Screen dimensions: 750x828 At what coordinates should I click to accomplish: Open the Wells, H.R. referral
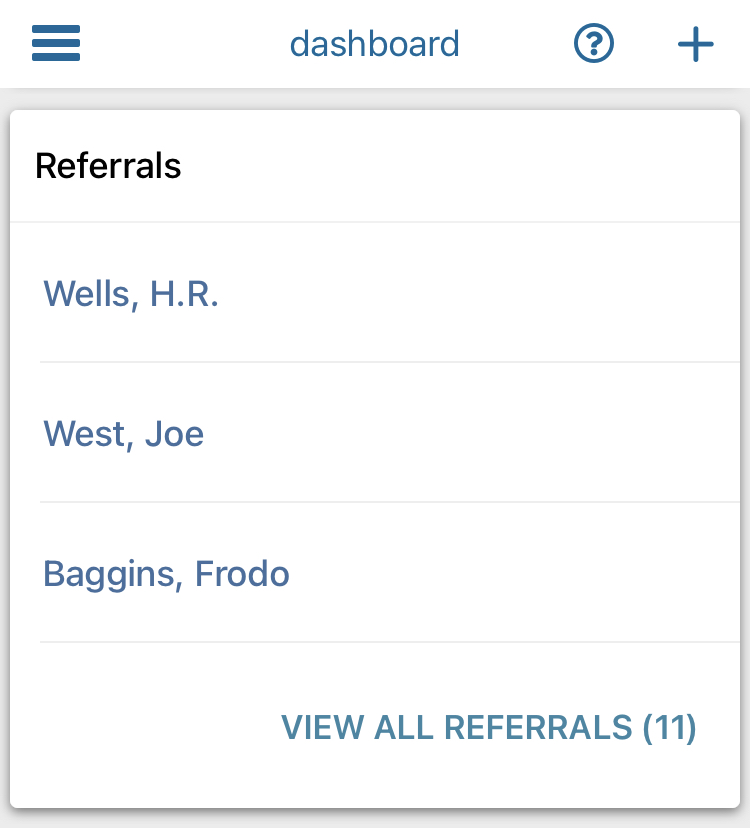[131, 294]
